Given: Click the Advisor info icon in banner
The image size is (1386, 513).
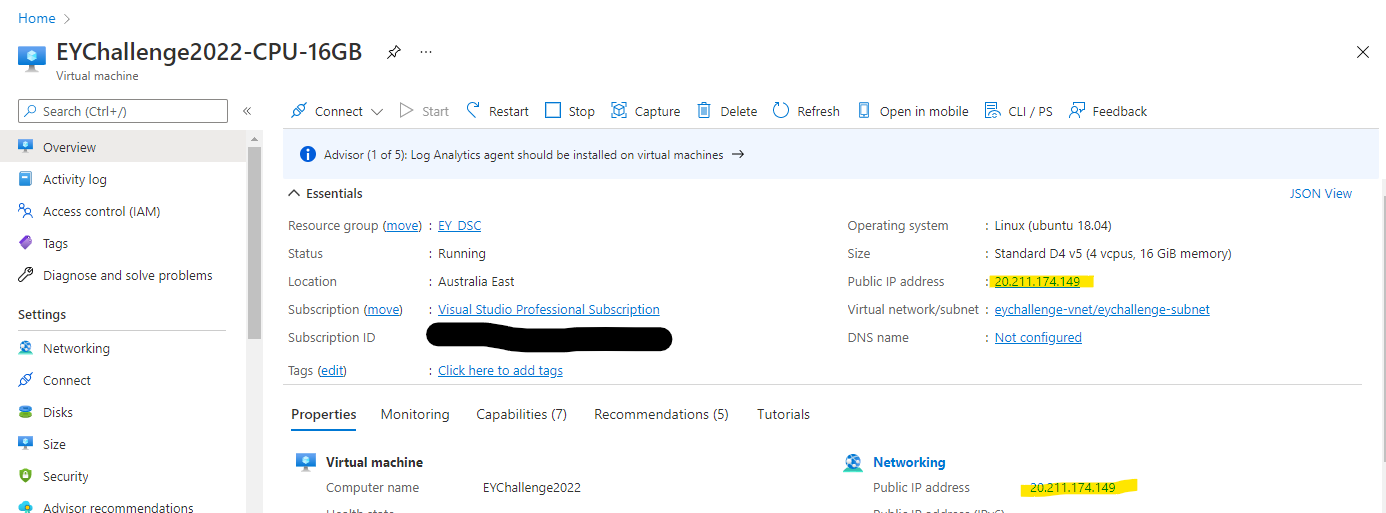Looking at the screenshot, I should tap(308, 155).
